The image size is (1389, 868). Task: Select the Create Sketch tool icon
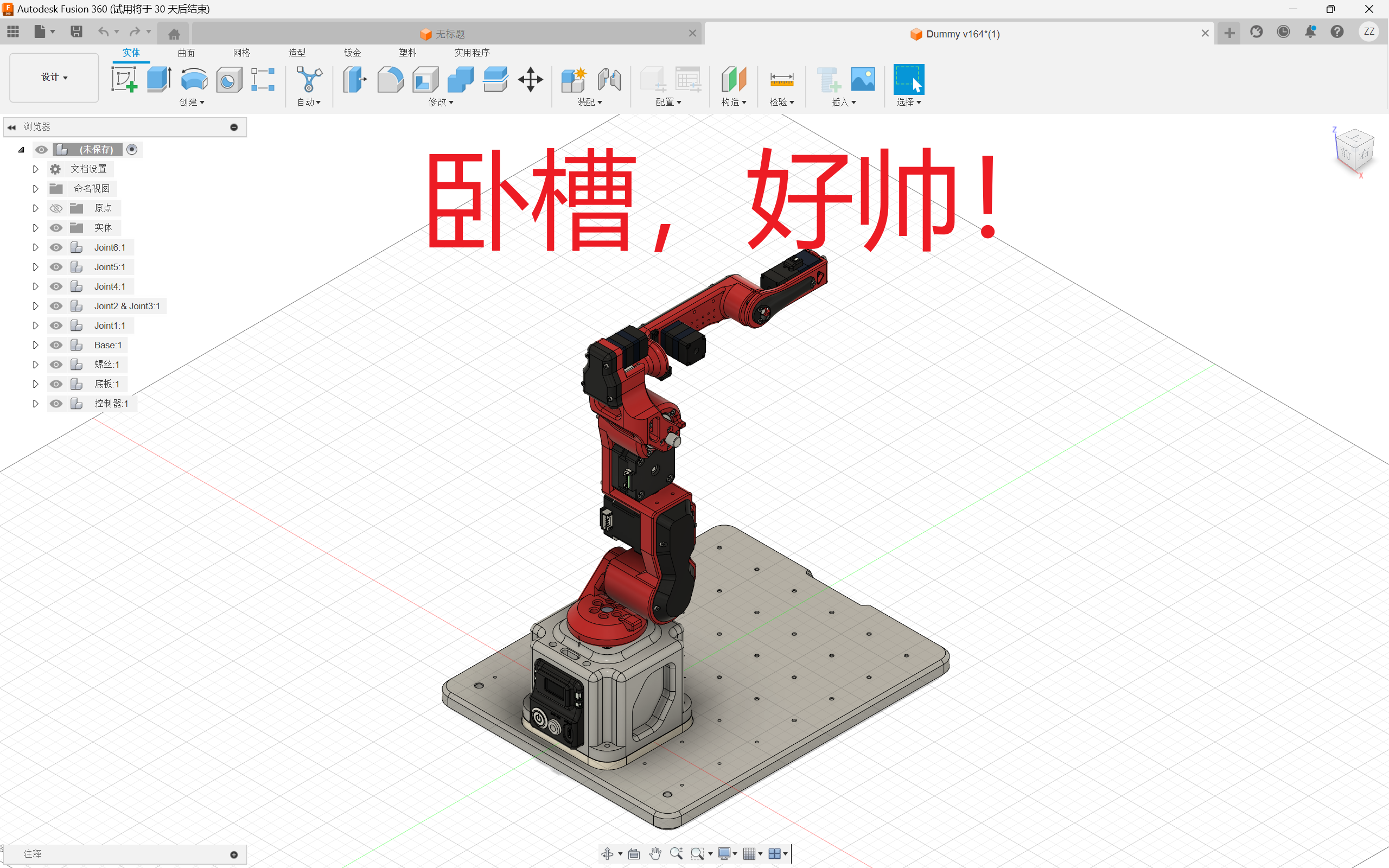coord(125,79)
